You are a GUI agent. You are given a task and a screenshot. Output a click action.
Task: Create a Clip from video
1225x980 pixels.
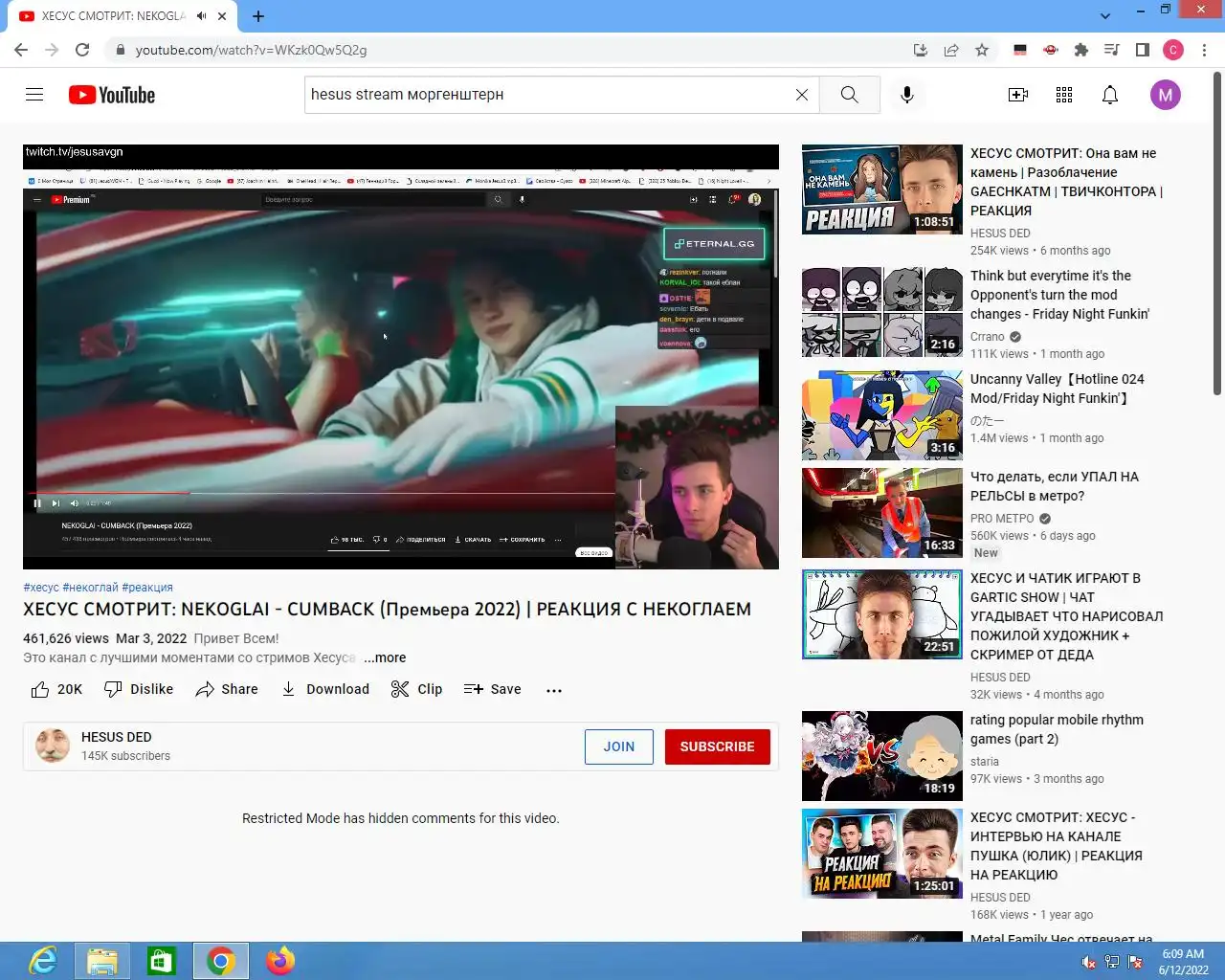point(417,689)
